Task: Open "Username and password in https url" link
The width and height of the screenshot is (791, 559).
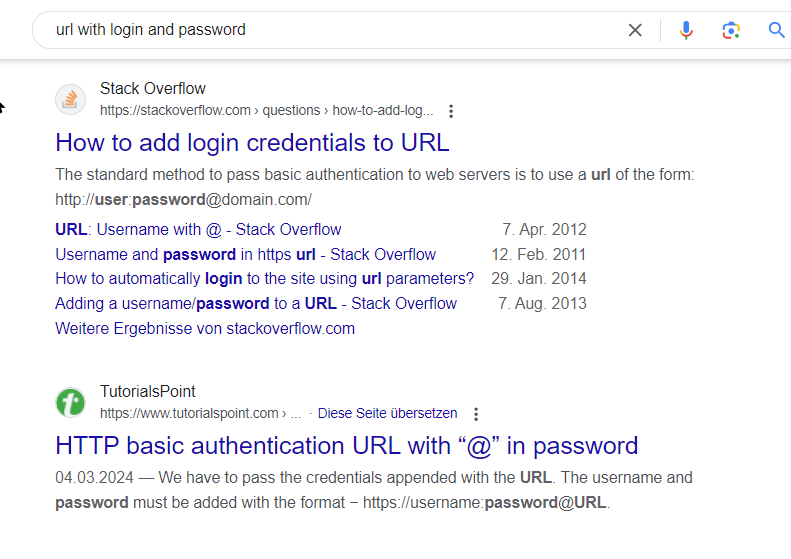Action: pyautogui.click(x=245, y=254)
